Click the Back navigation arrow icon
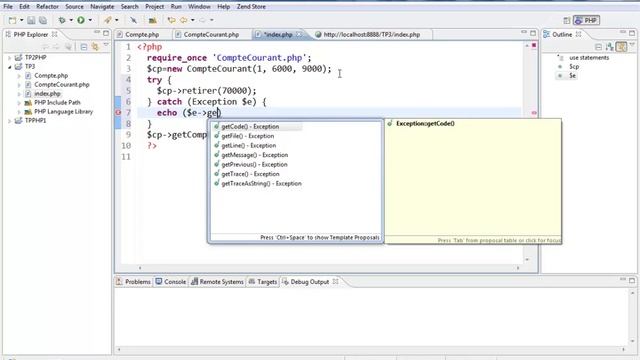640x360 pixels. [184, 20]
